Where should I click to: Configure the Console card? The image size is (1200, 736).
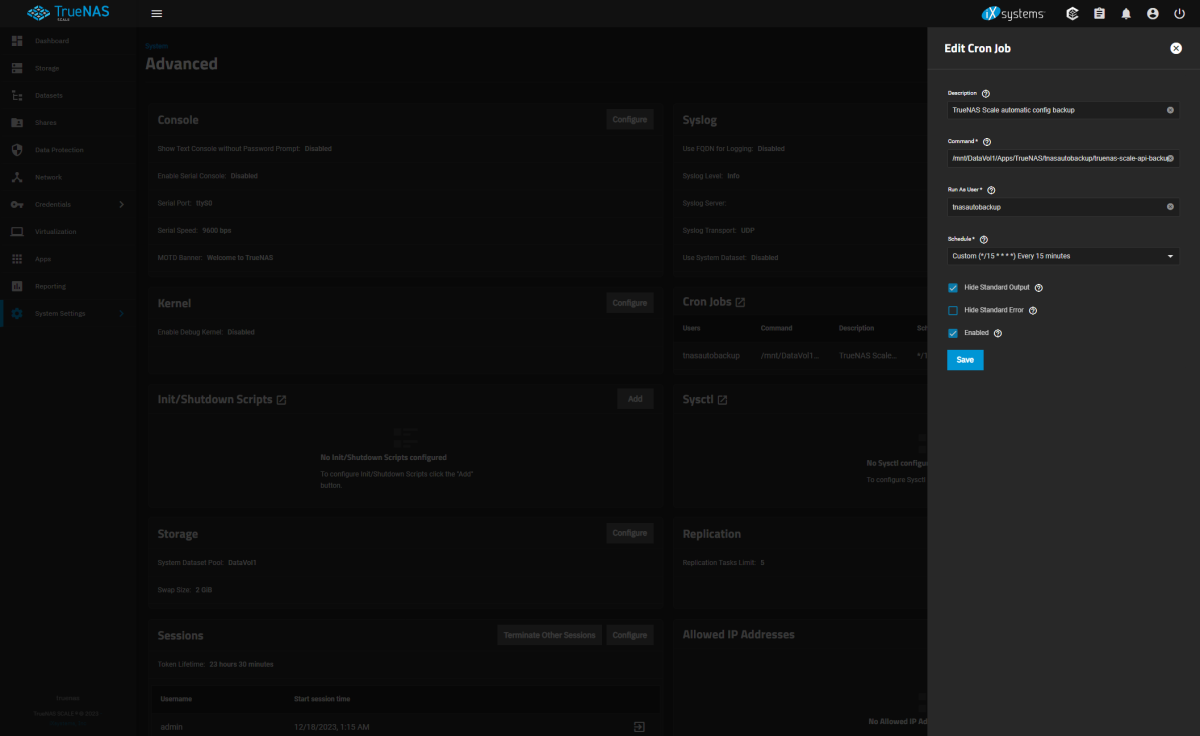point(630,119)
